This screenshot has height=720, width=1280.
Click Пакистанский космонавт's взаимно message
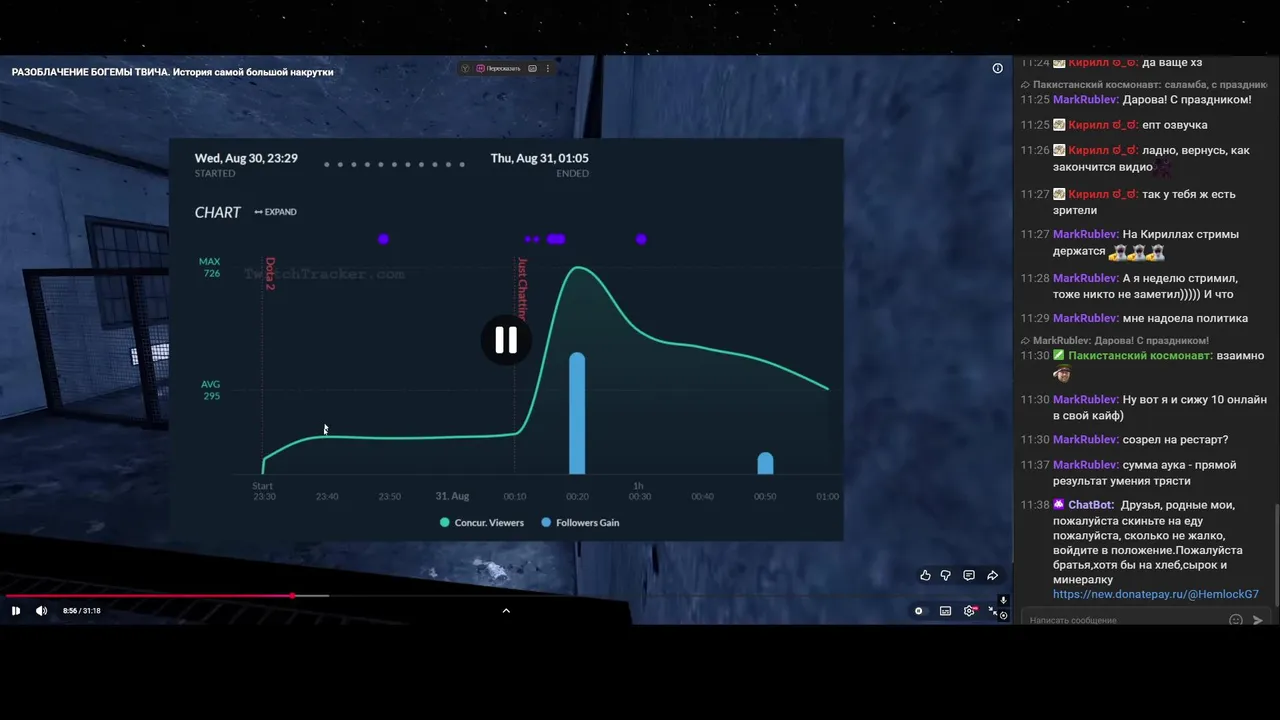point(1240,356)
